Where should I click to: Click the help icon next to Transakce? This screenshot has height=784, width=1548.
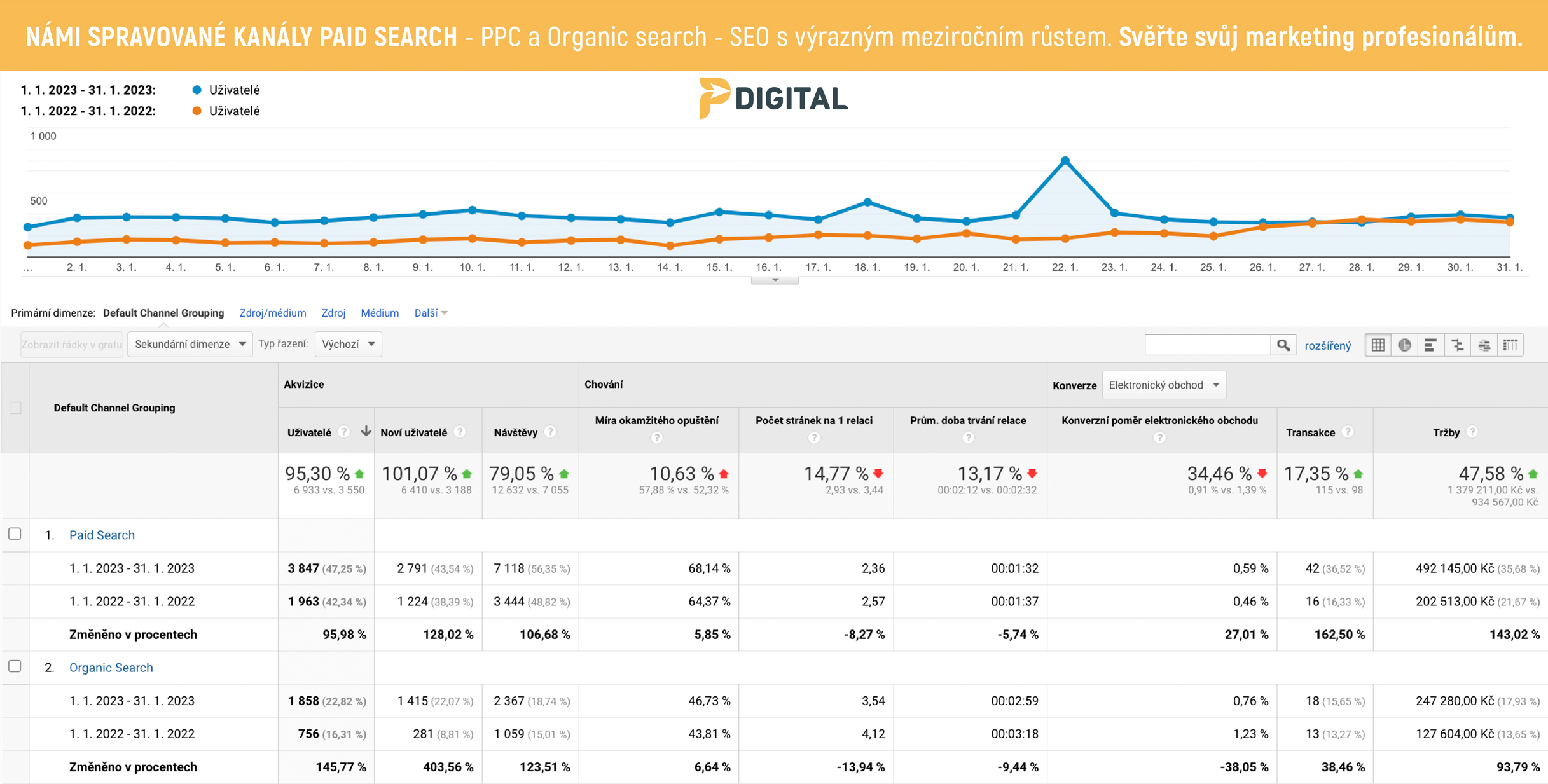click(x=1347, y=432)
